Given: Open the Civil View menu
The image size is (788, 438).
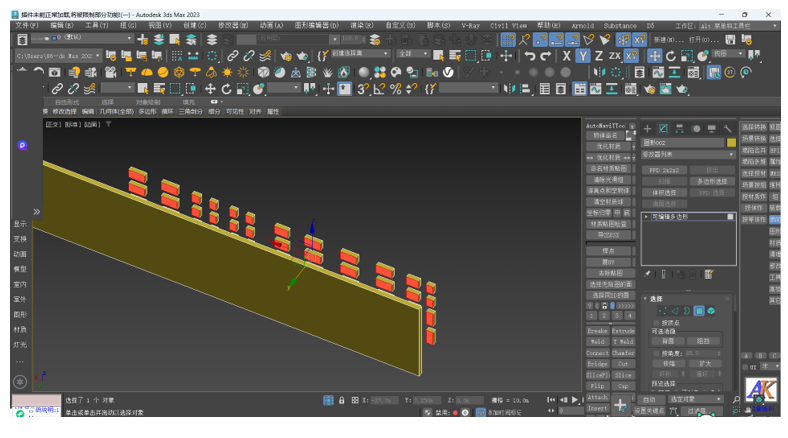Looking at the screenshot, I should (x=508, y=26).
